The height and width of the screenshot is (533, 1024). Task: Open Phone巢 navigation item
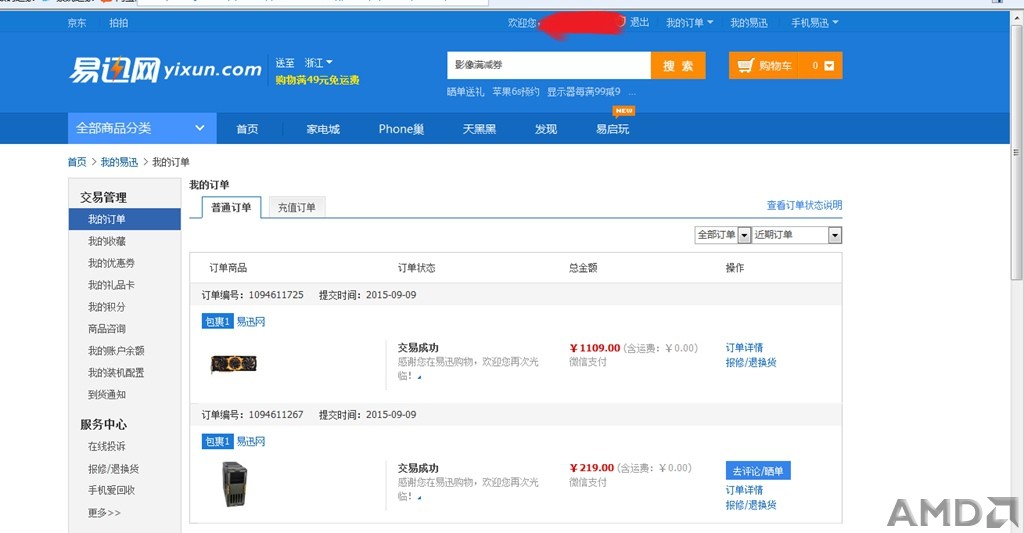coord(401,129)
